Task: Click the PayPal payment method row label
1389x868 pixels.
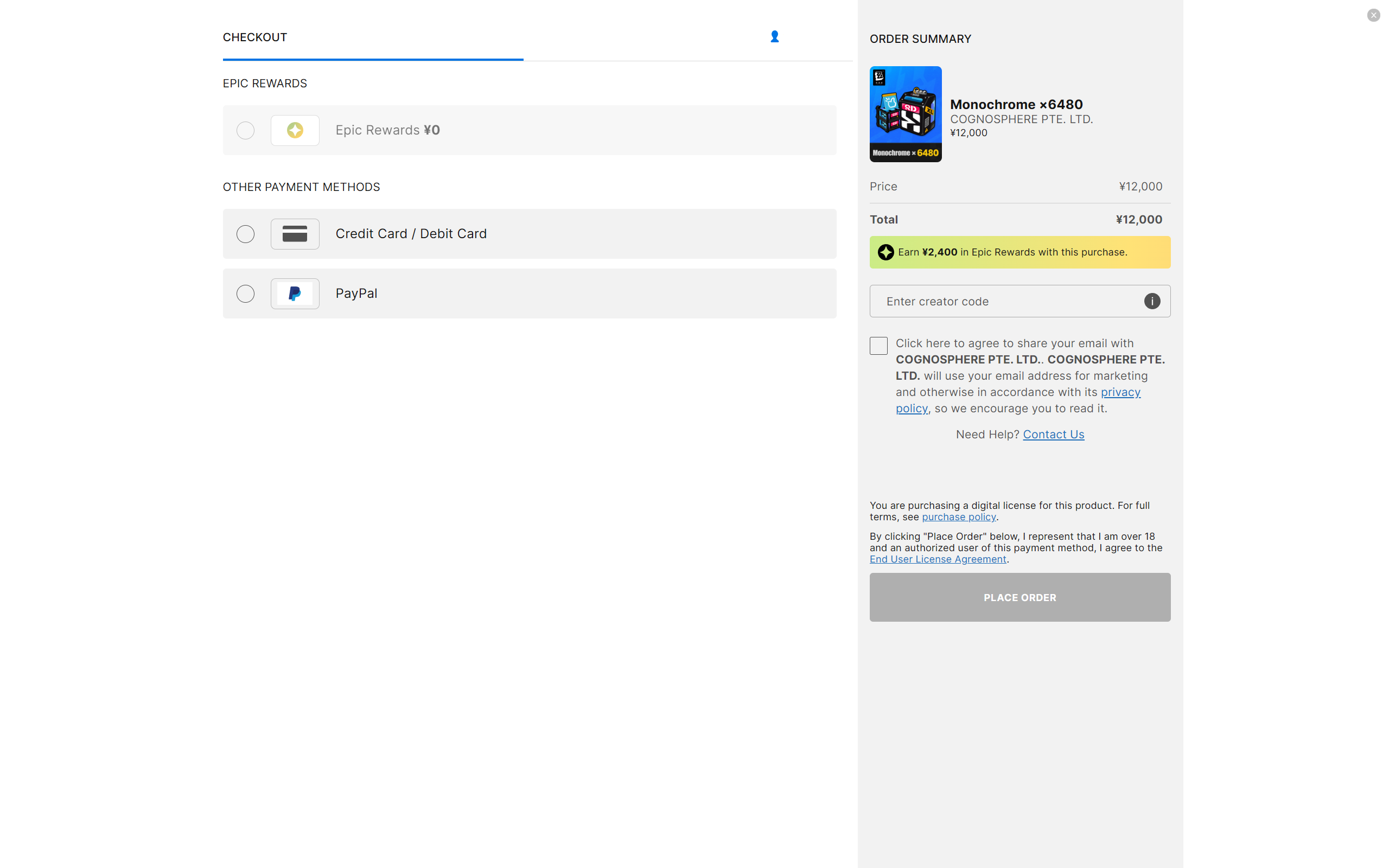Action: (x=356, y=293)
